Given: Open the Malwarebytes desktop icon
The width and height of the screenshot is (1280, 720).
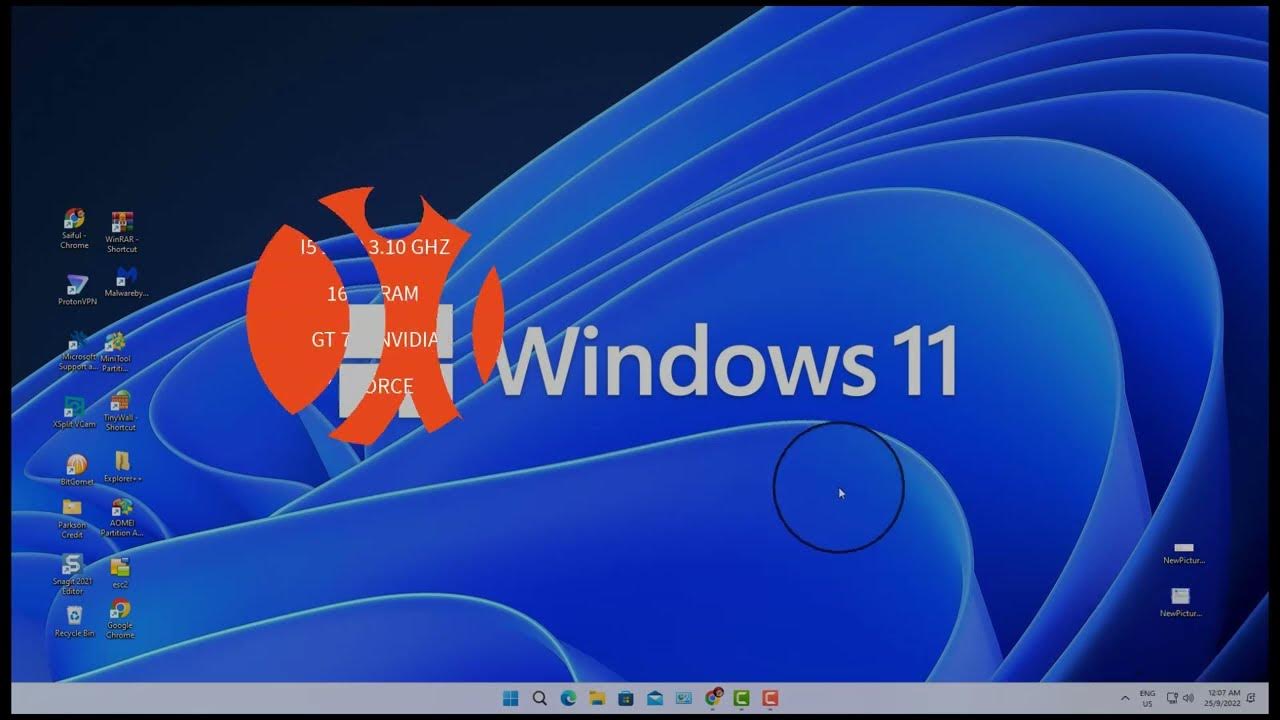Looking at the screenshot, I should [x=126, y=282].
